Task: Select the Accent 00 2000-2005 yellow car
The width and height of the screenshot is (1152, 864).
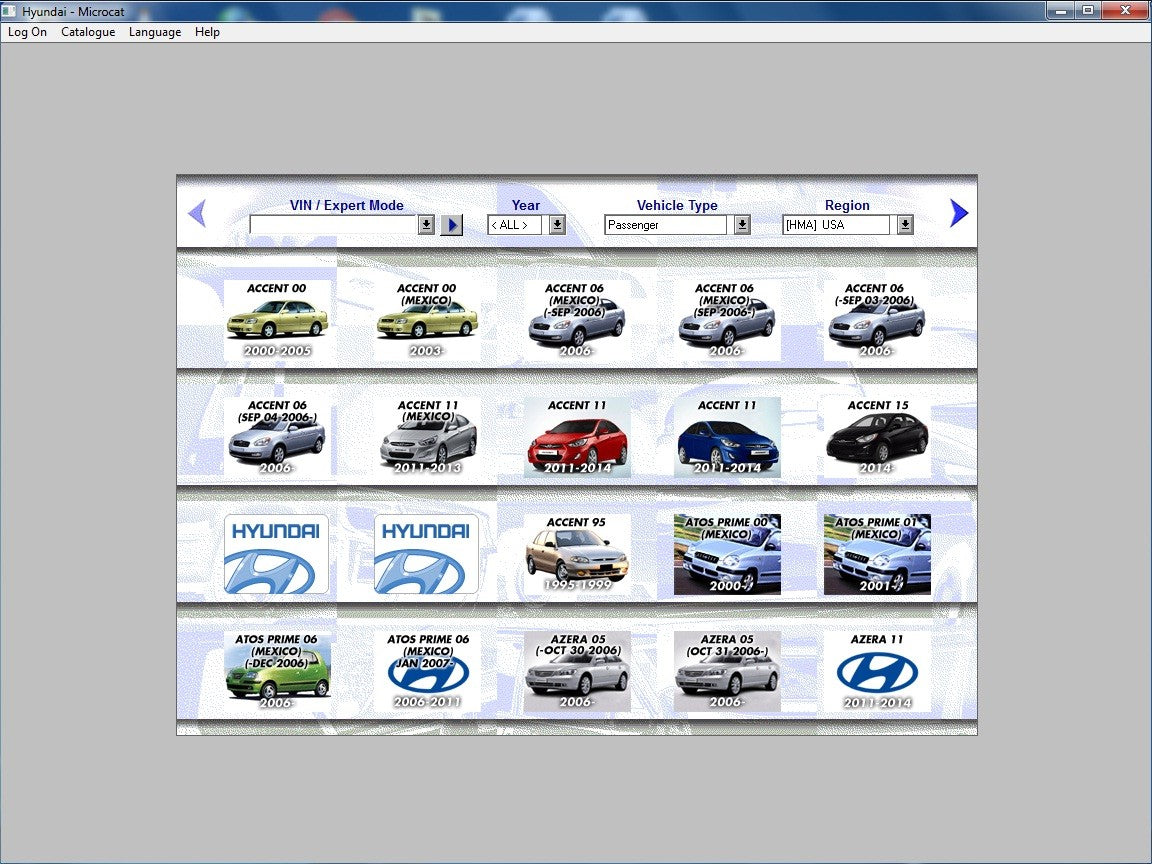Action: click(x=277, y=320)
